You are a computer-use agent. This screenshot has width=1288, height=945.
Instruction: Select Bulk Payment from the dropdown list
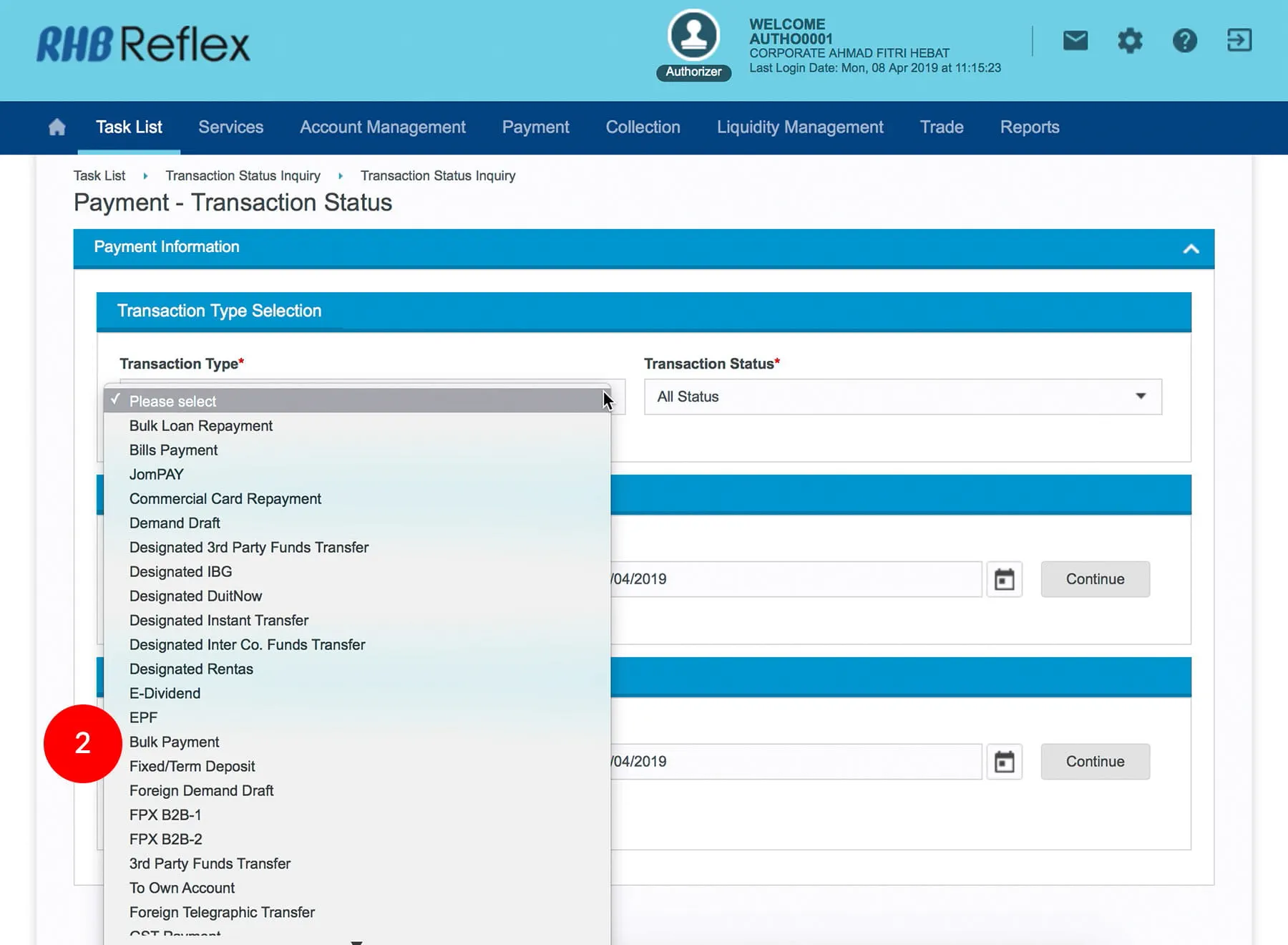[x=174, y=742]
